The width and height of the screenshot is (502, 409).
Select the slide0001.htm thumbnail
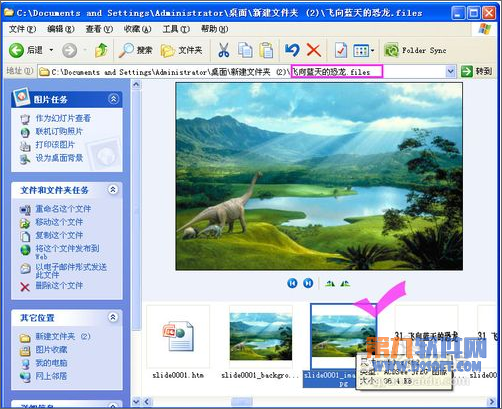coord(178,337)
